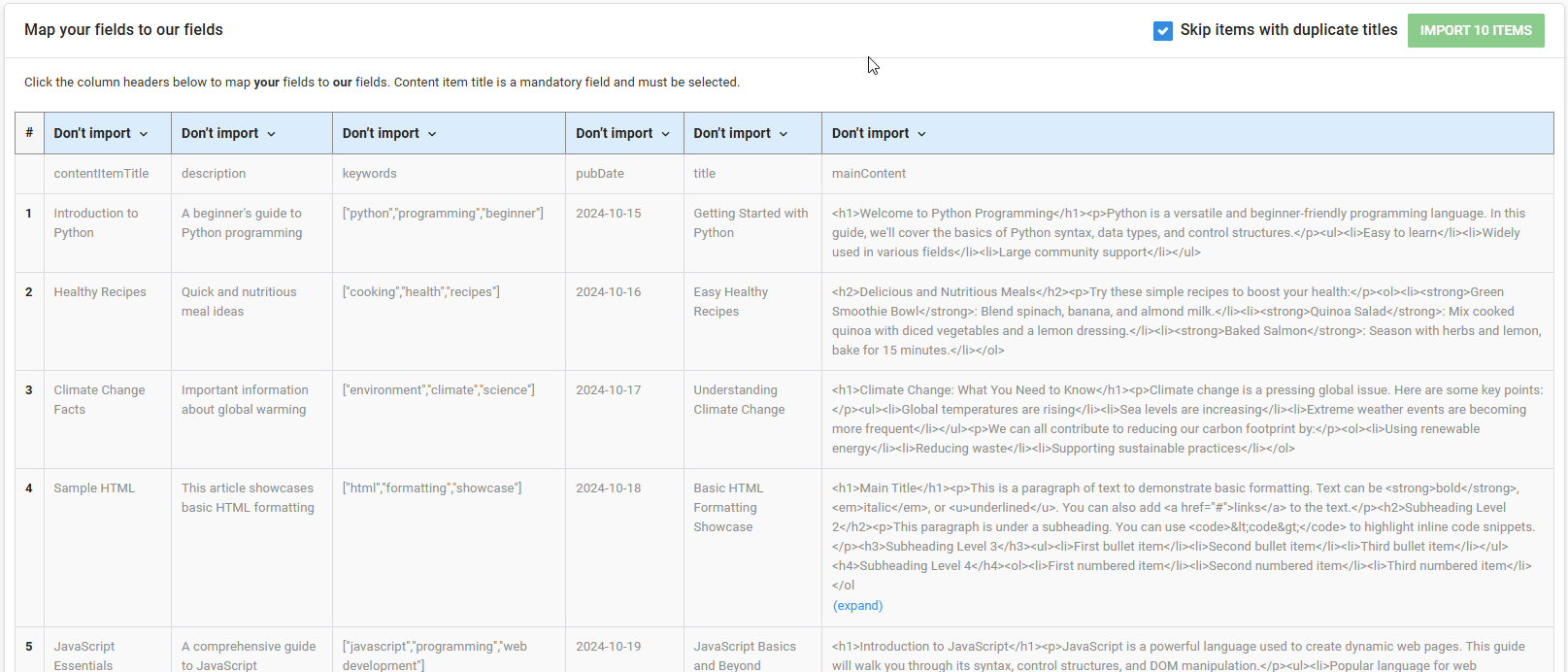Image resolution: width=1568 pixels, height=672 pixels.
Task: Click the 'Map your fields to our fields' heading
Action: pos(123,30)
